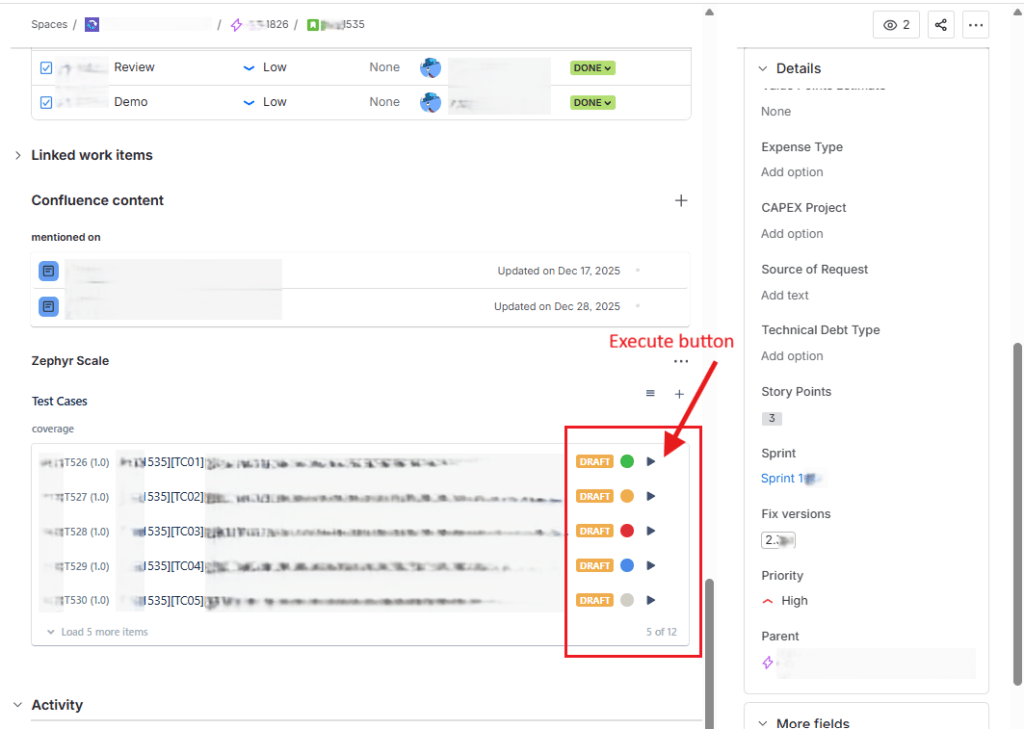
Task: Open the DRAFT status dropdown for TC02
Action: (595, 495)
